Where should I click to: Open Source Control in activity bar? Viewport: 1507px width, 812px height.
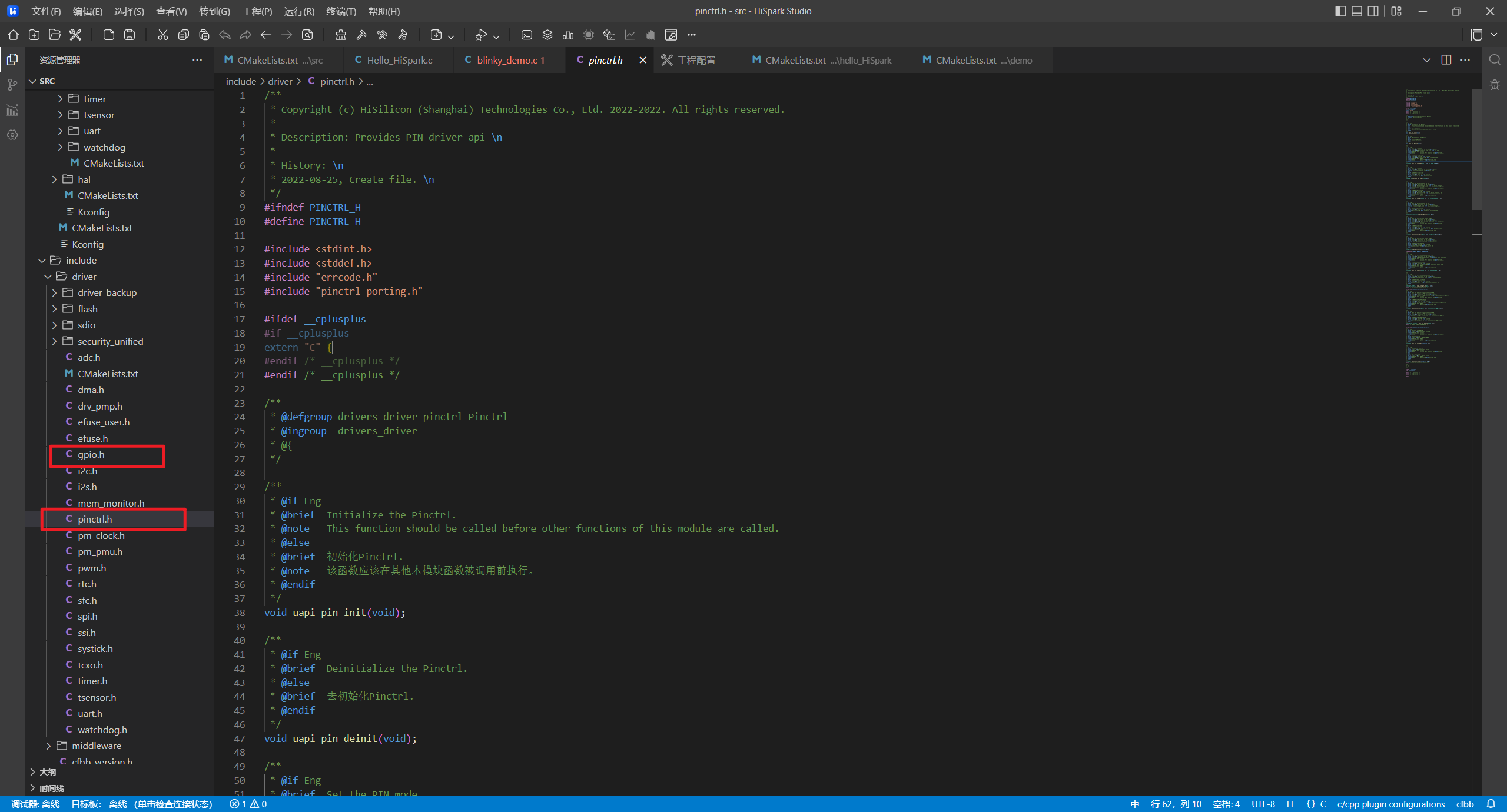[x=12, y=85]
